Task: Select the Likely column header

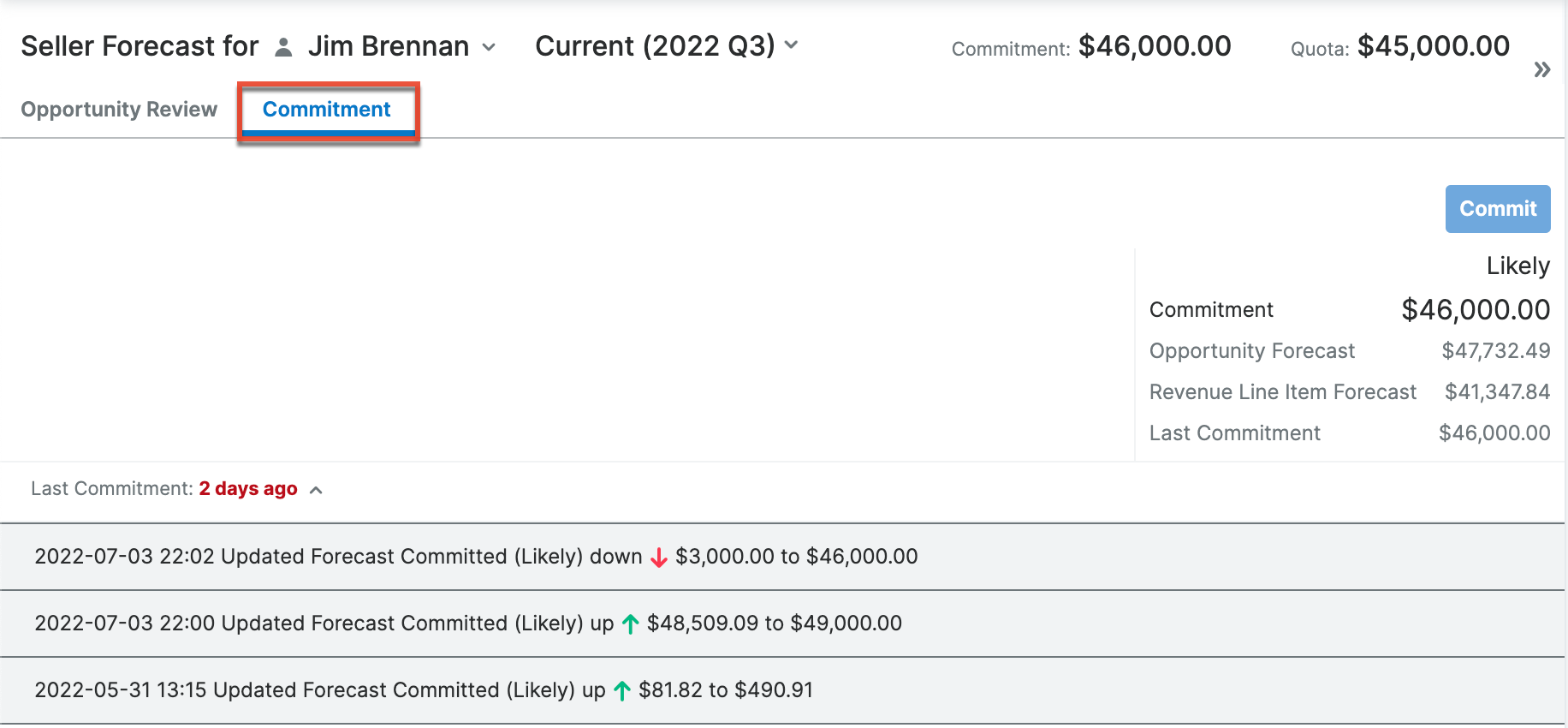Action: (1518, 266)
